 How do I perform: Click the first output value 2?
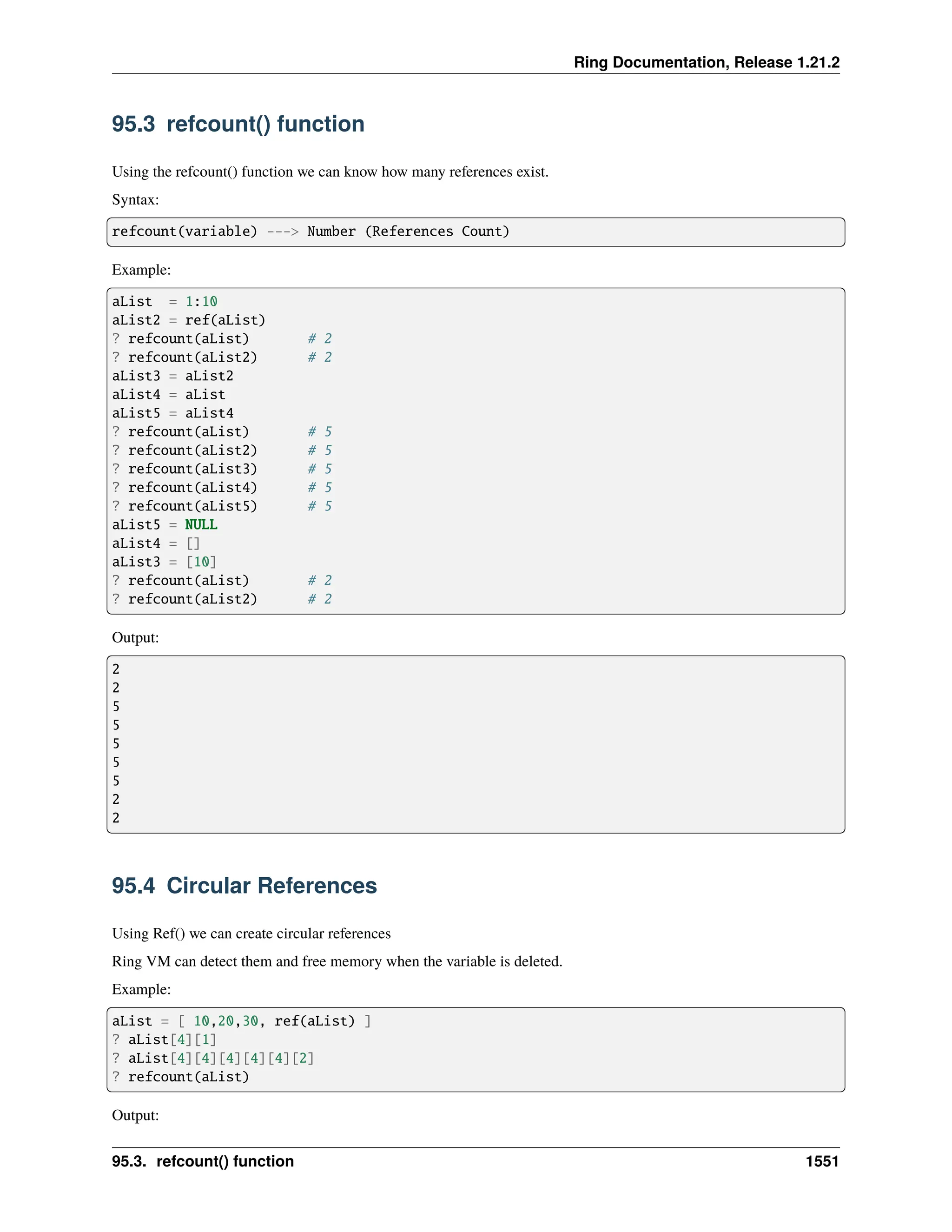point(116,669)
